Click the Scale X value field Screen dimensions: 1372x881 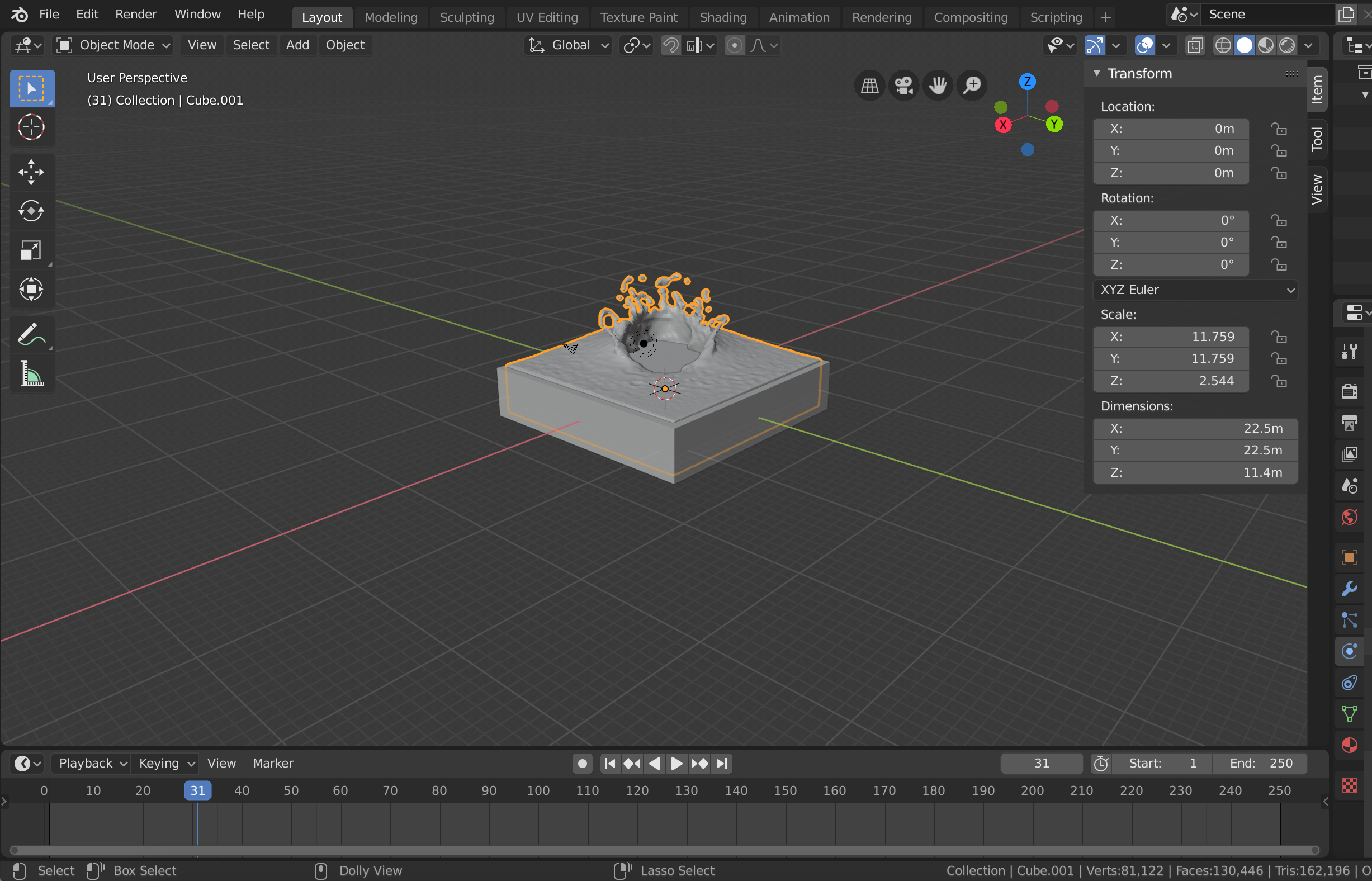(x=1171, y=337)
